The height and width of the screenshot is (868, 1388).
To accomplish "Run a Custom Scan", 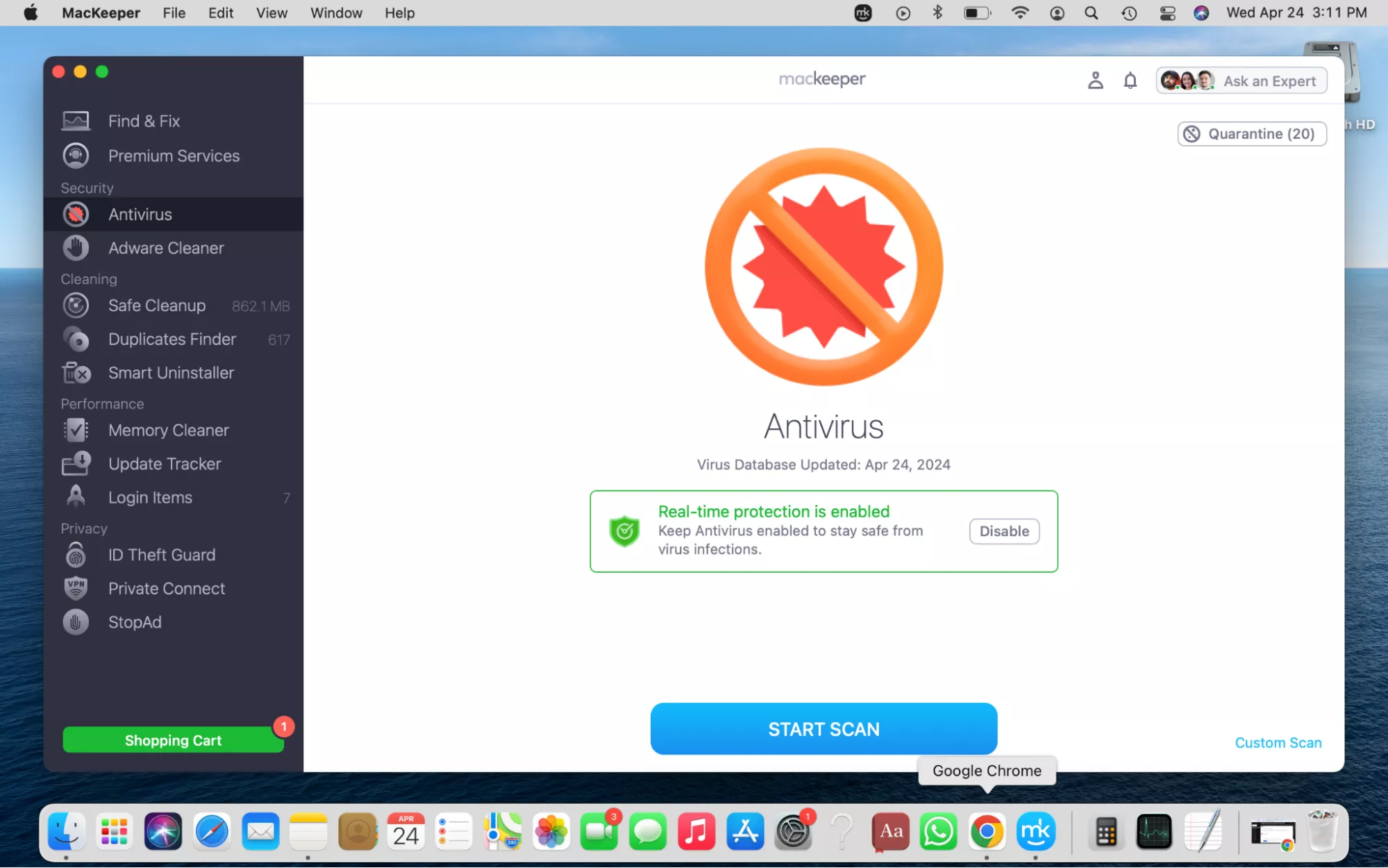I will tap(1278, 742).
